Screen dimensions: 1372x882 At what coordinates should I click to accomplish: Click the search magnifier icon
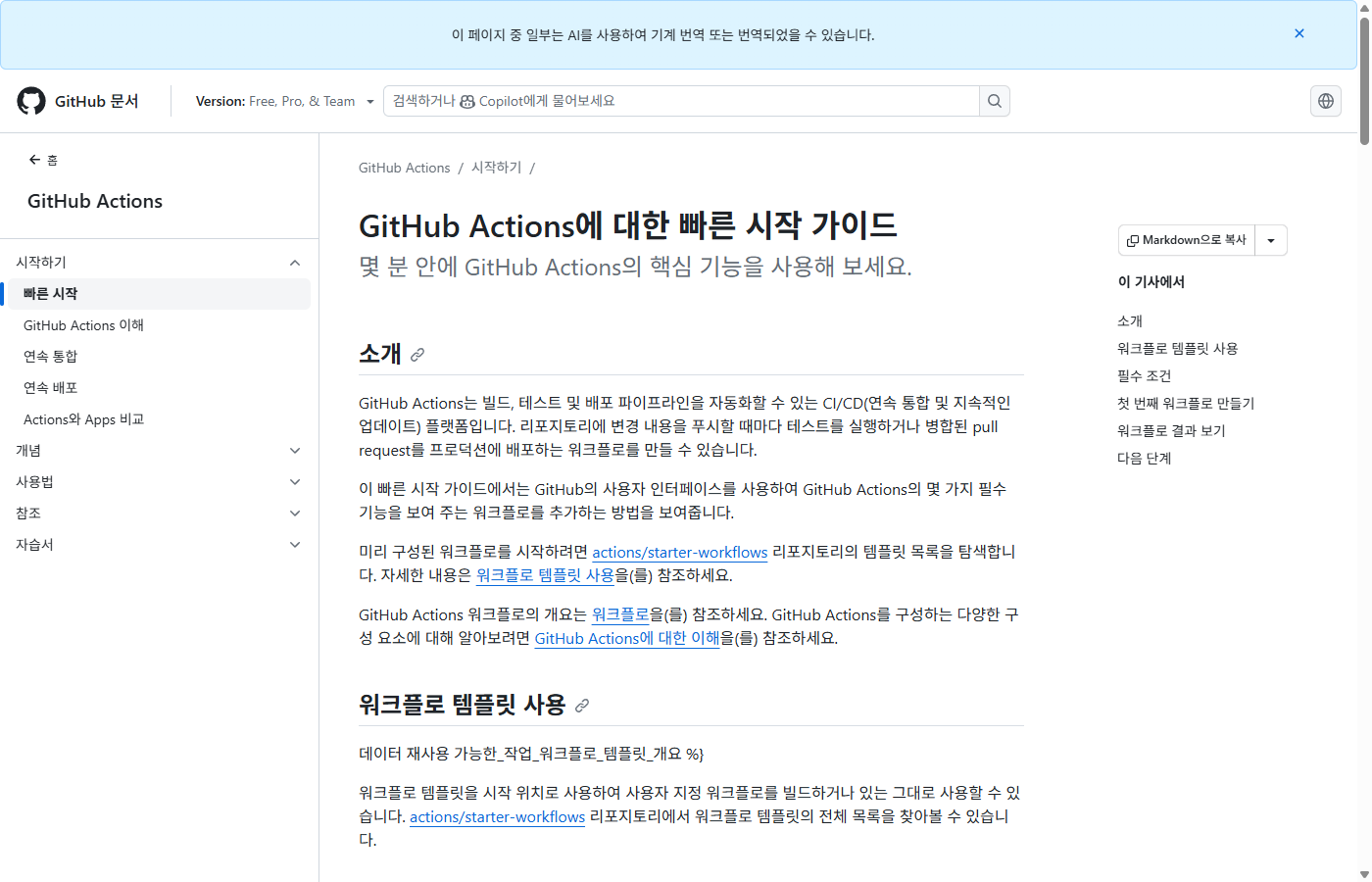[994, 100]
